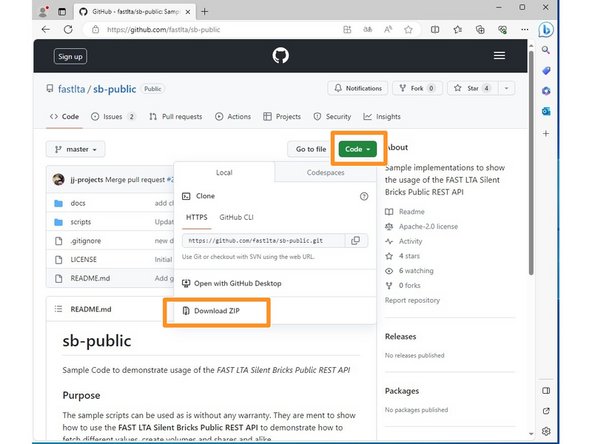The image size is (592, 444).
Task: Click the tab actions menu icon
Action: [x=62, y=12]
